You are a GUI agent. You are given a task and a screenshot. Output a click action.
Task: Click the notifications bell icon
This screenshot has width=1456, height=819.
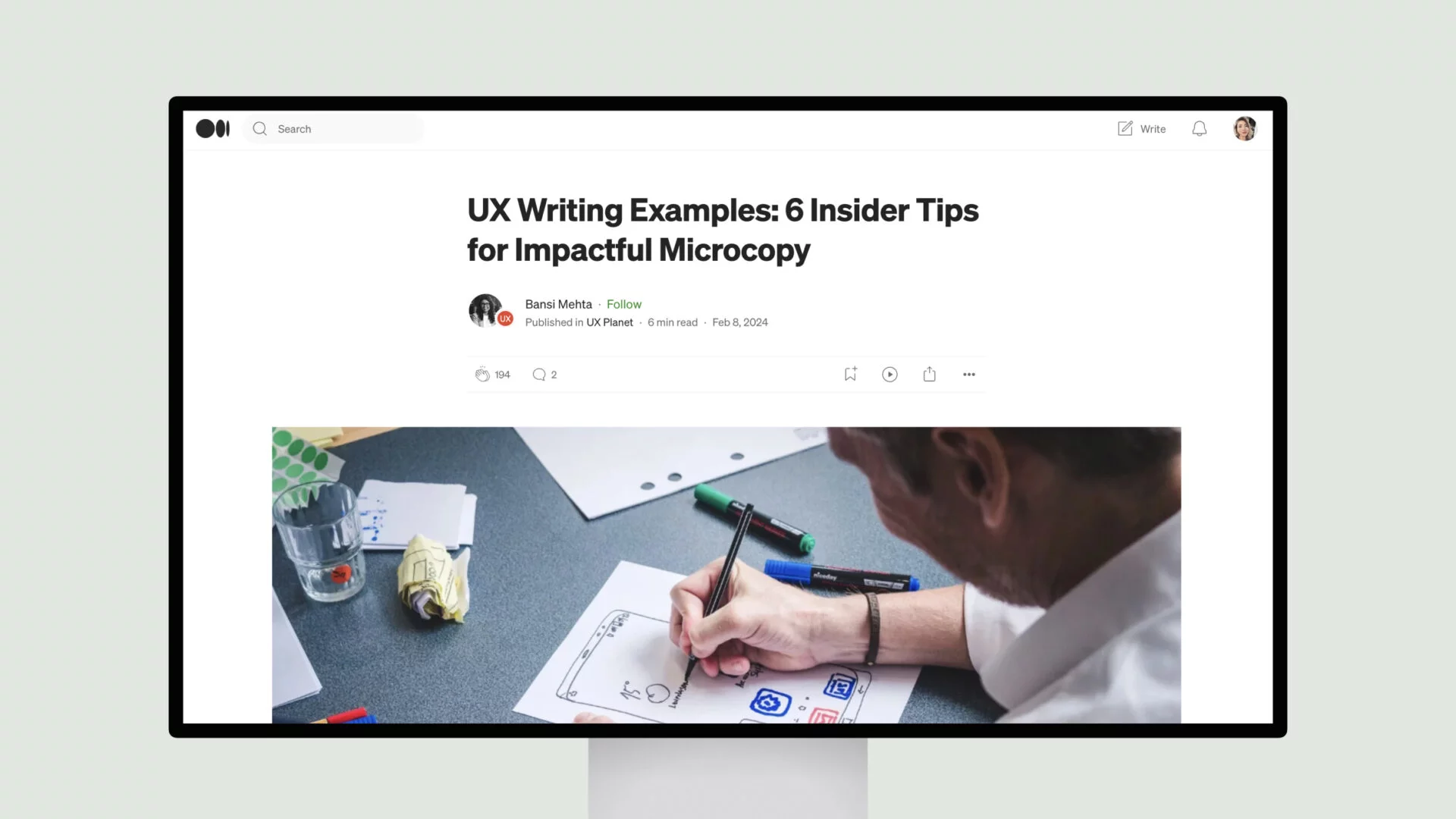click(x=1199, y=128)
